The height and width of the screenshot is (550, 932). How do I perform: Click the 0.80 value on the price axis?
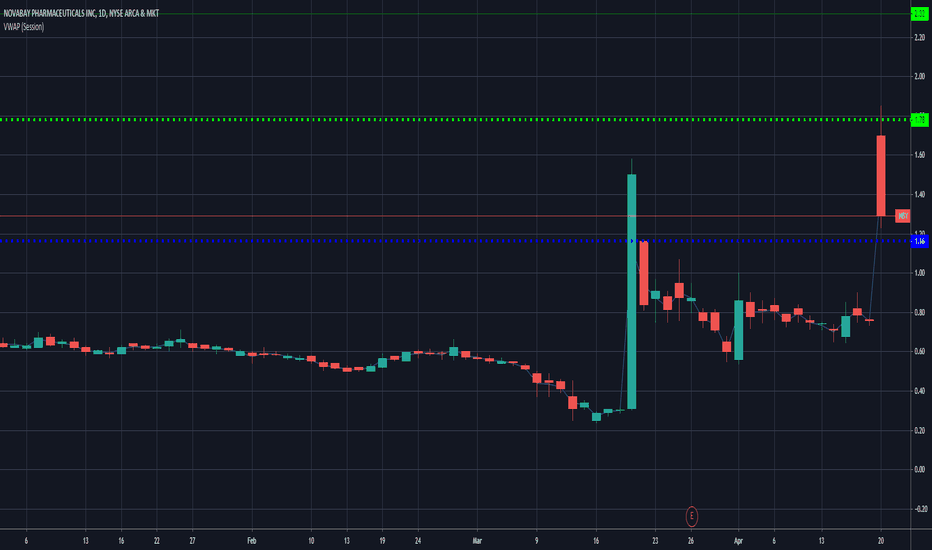point(920,312)
